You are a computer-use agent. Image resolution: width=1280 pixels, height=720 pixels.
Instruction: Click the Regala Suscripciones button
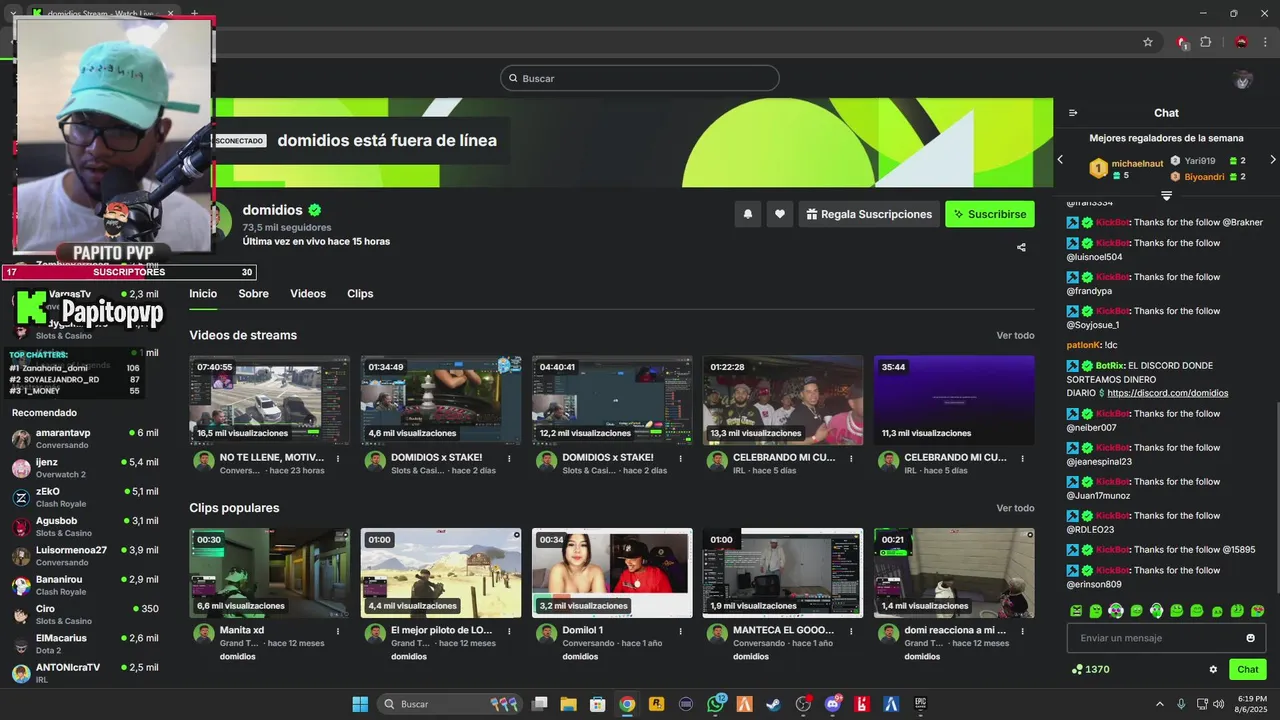[x=869, y=214]
